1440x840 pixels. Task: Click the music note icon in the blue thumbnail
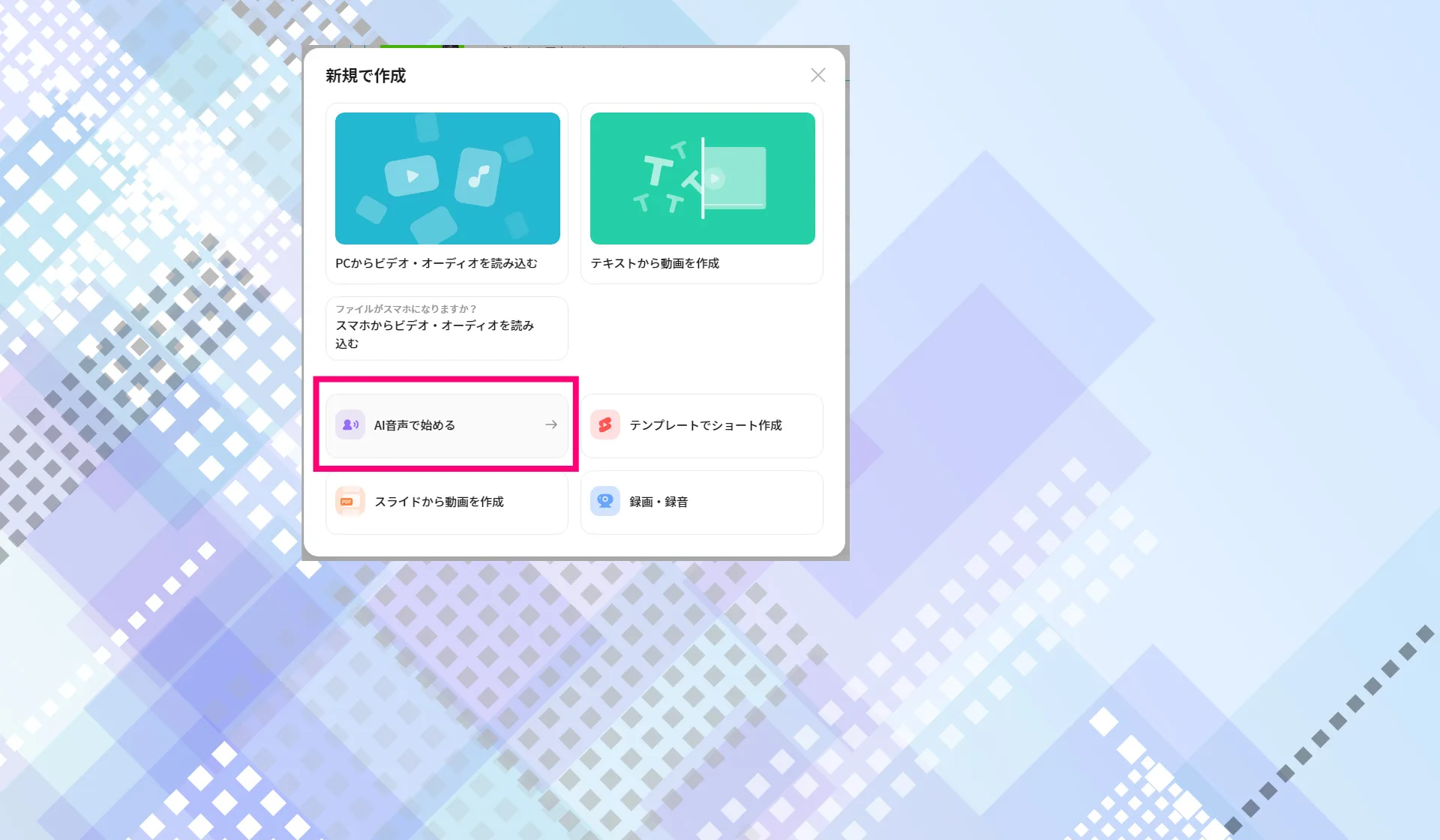(478, 177)
